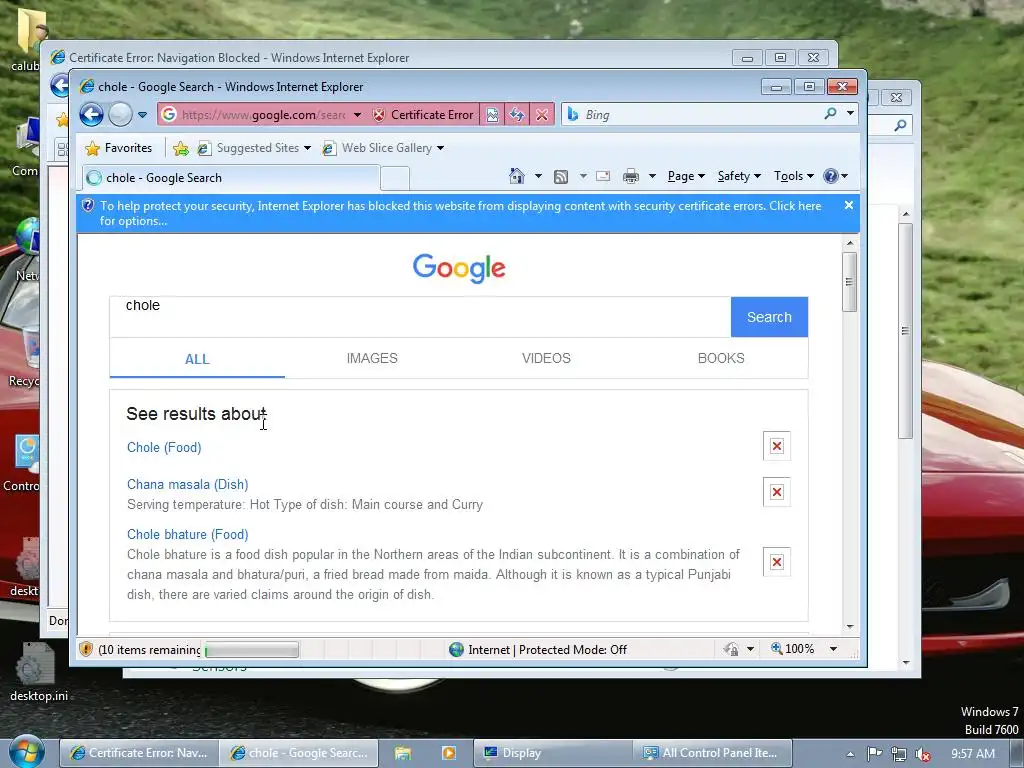1024x768 pixels.
Task: Click the Read Mail icon
Action: (x=603, y=176)
